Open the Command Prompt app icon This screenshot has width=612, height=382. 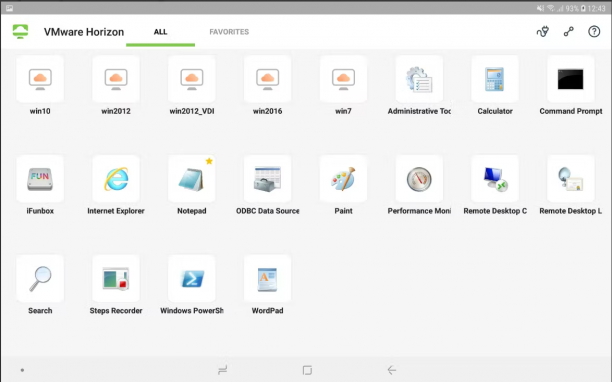571,78
